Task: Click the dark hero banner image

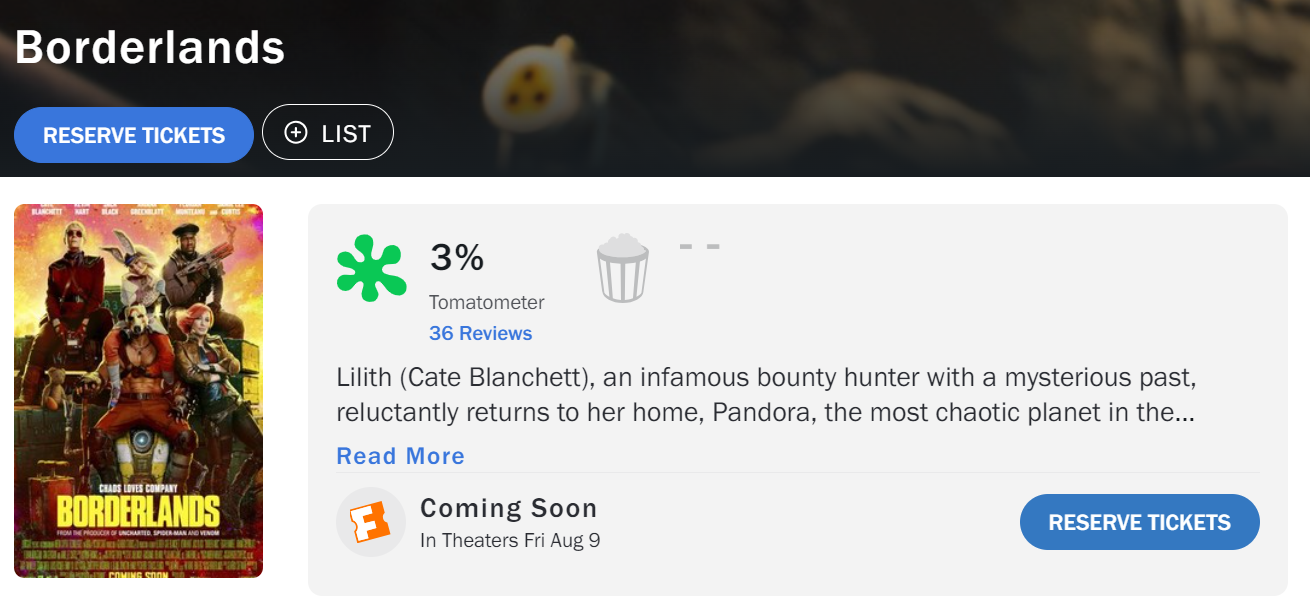Action: pos(850,90)
